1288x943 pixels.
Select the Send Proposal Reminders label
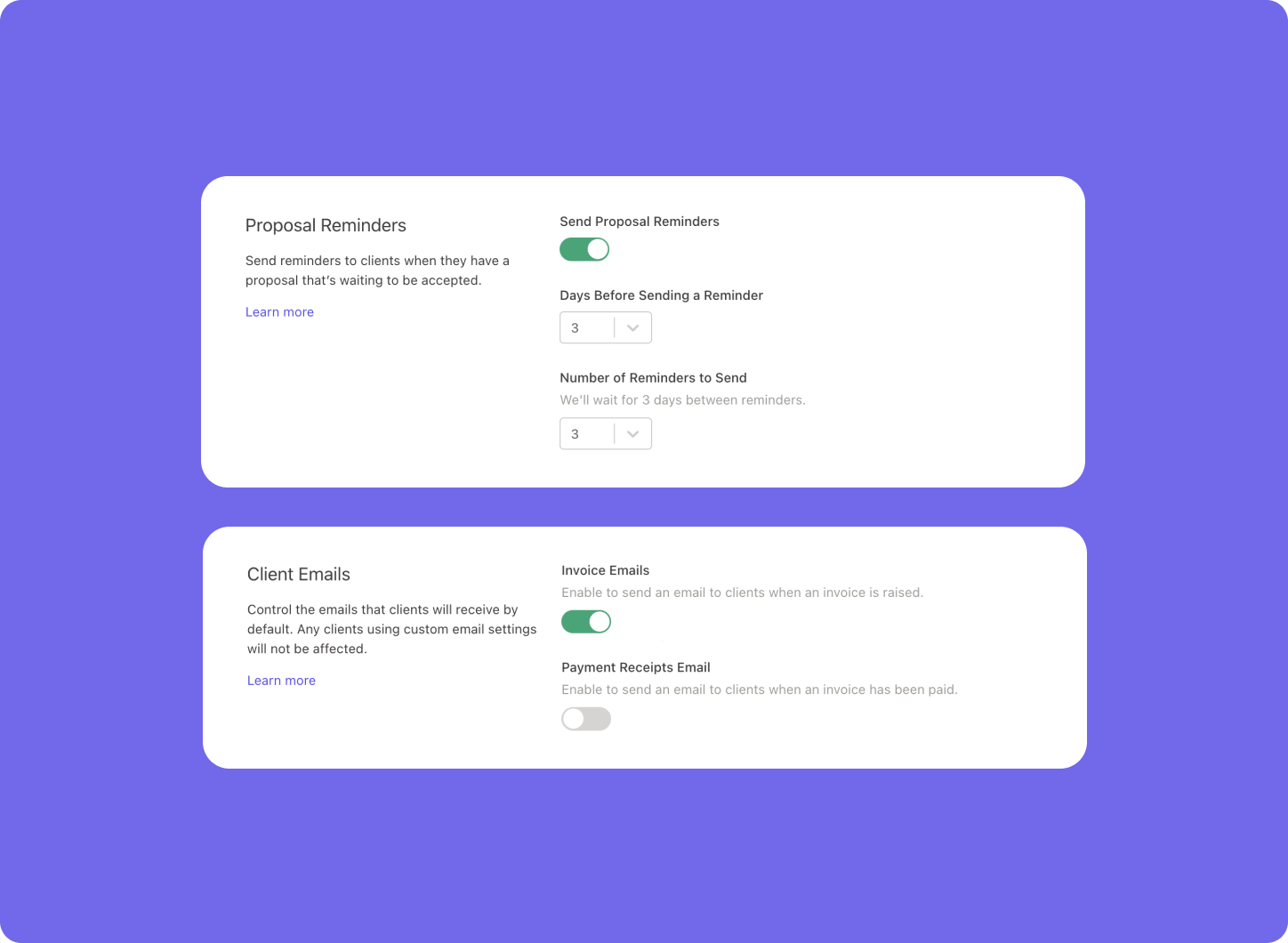tap(640, 222)
